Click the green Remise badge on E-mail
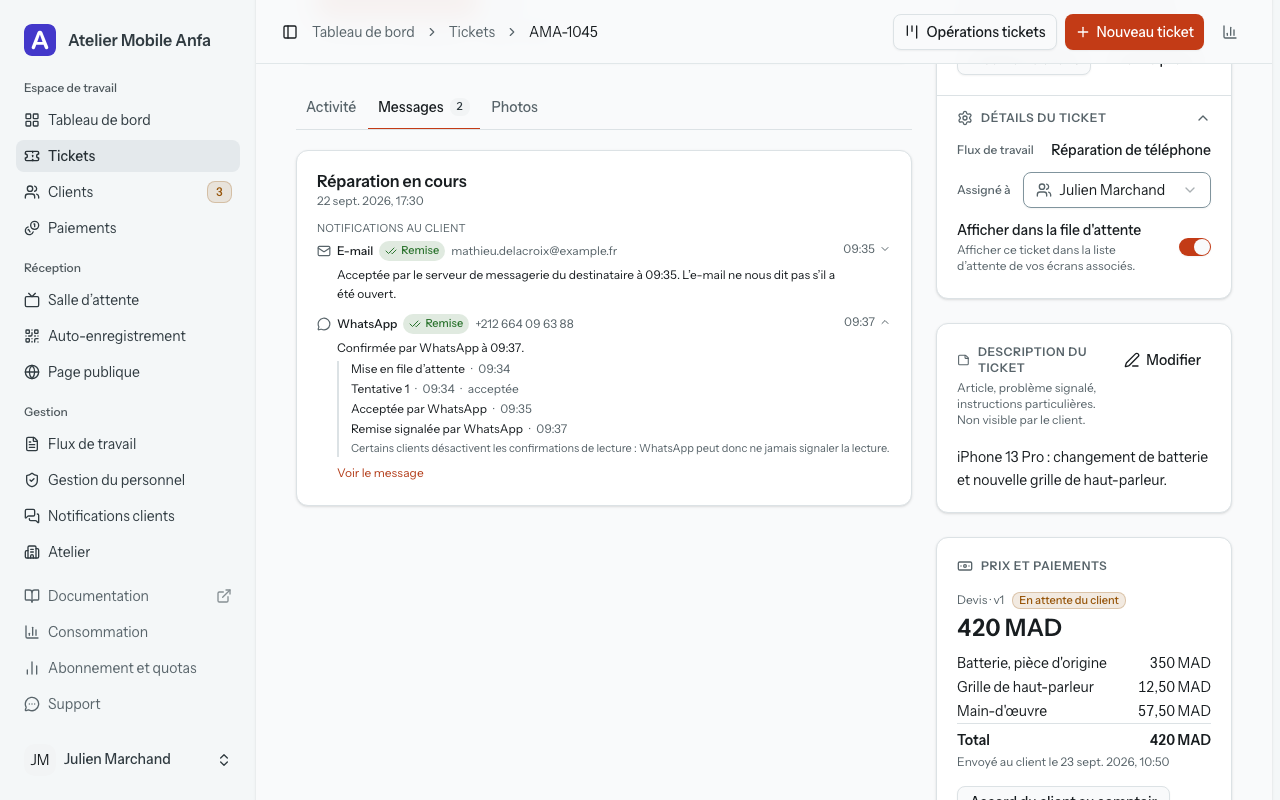This screenshot has width=1280, height=800. (412, 251)
